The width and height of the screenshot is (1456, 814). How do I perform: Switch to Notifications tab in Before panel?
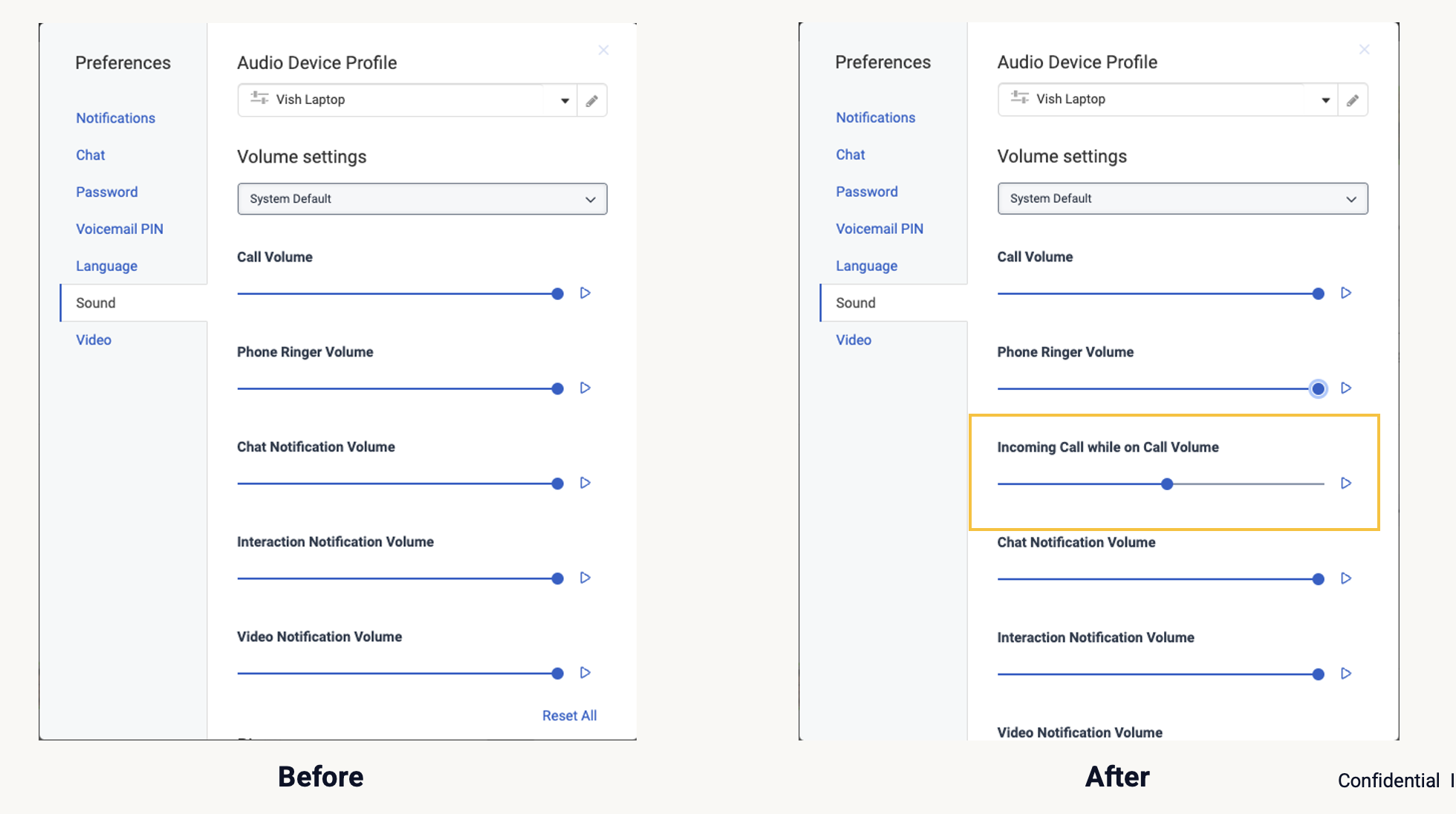click(115, 118)
